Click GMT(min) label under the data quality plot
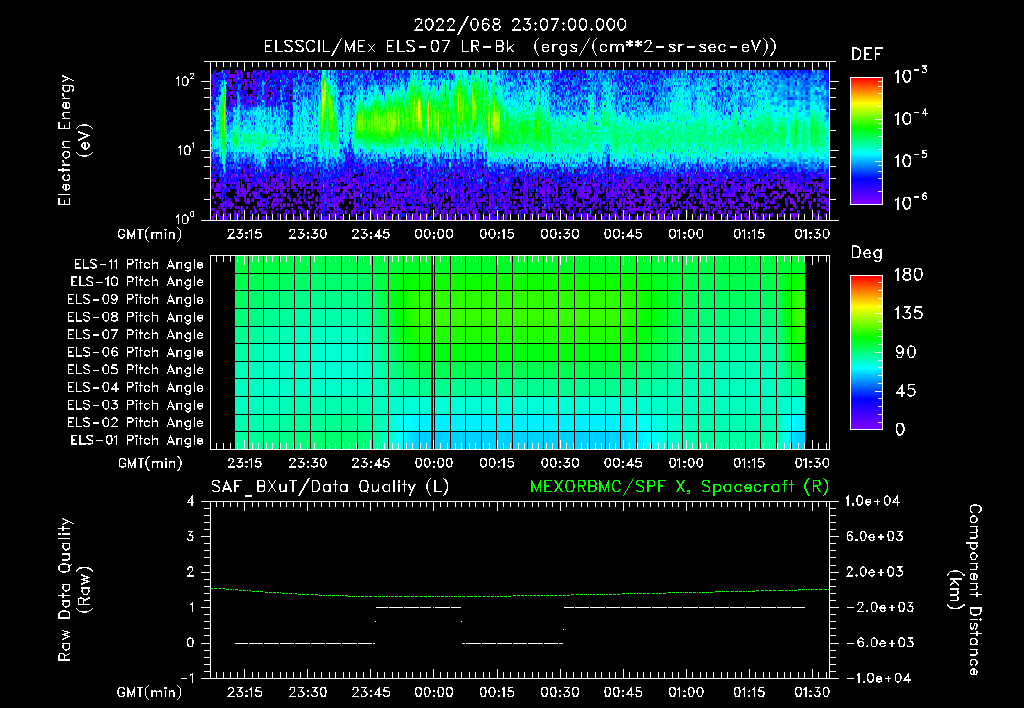The height and width of the screenshot is (708, 1024). 150,693
